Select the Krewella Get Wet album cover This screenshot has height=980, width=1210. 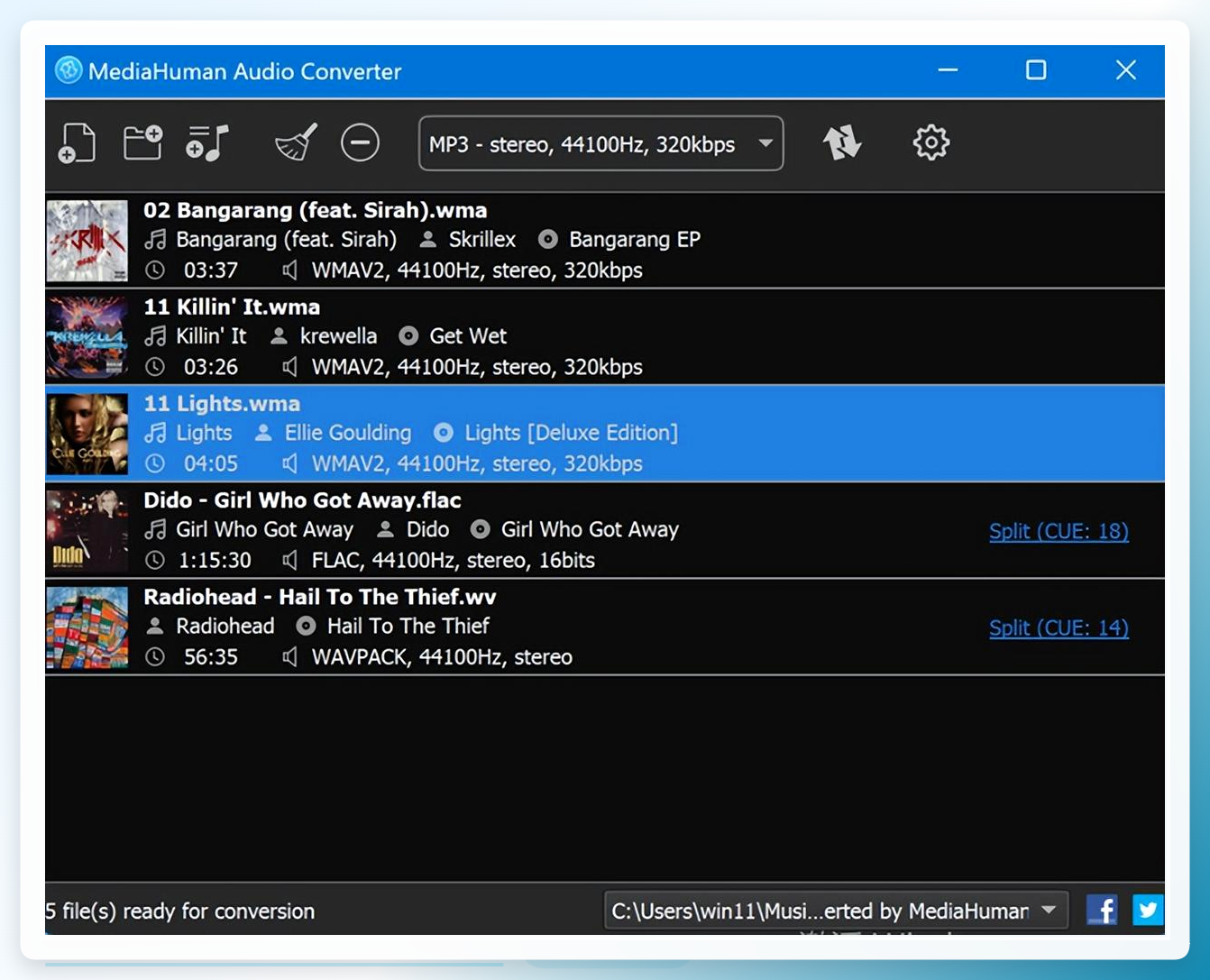(87, 337)
